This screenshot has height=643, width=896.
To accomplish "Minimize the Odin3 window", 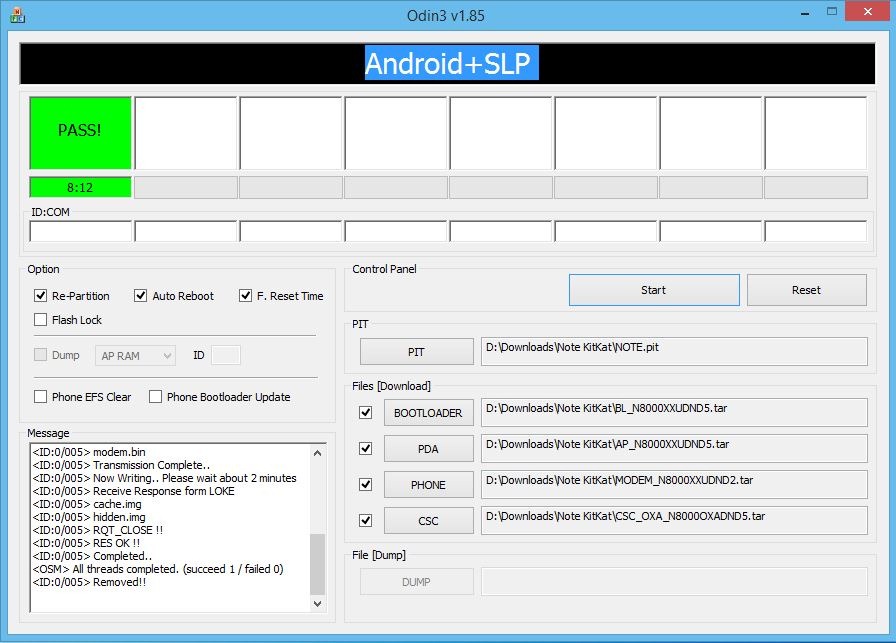I will click(x=805, y=12).
